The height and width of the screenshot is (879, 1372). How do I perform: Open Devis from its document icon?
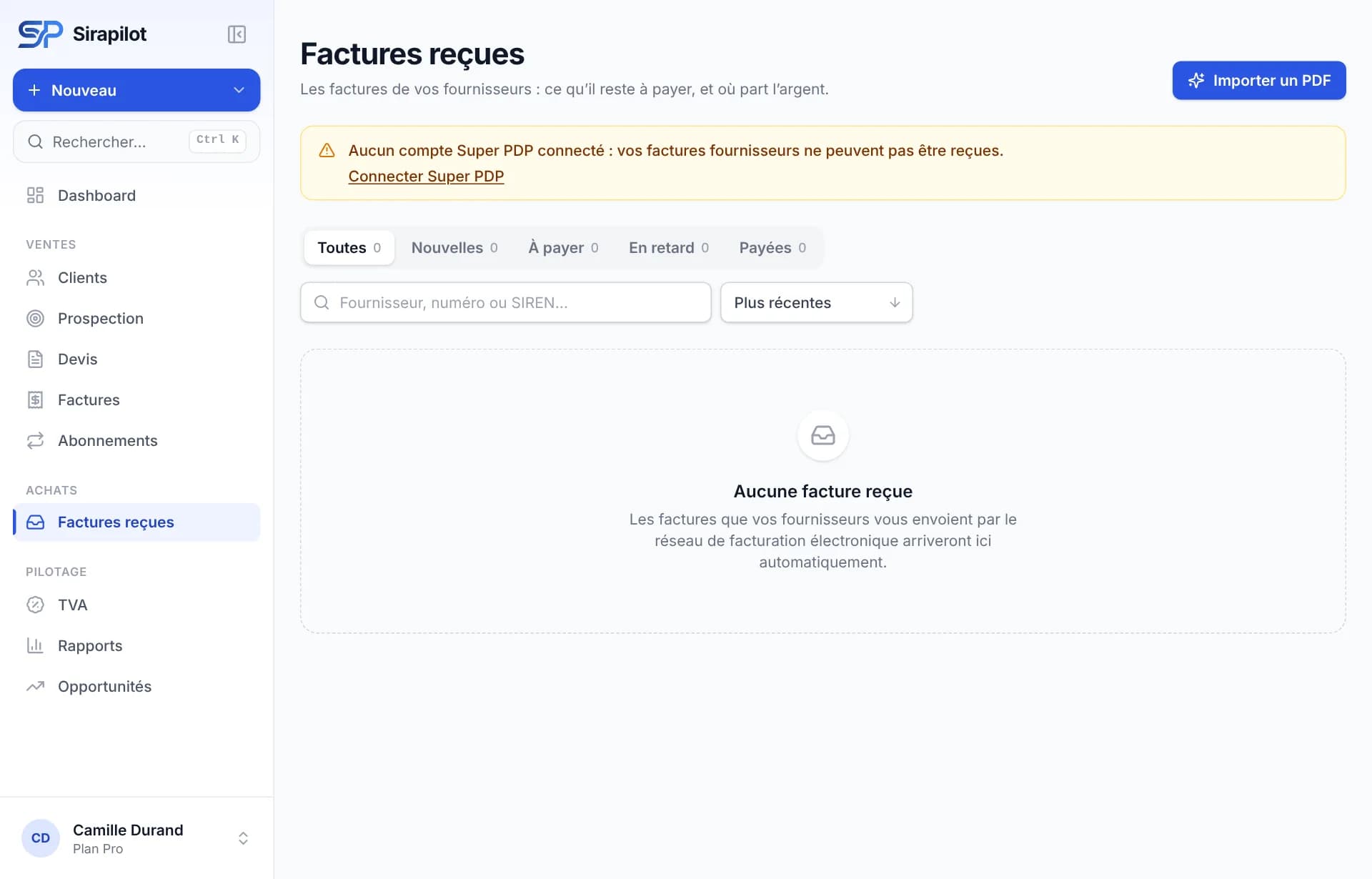[35, 359]
